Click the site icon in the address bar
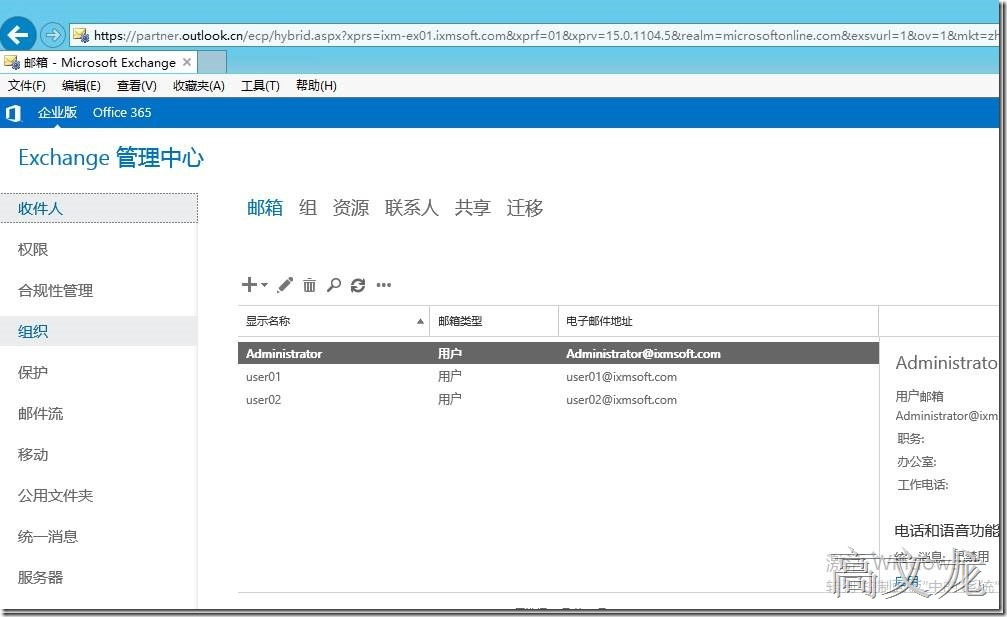Image resolution: width=1007 pixels, height=617 pixels. point(81,35)
